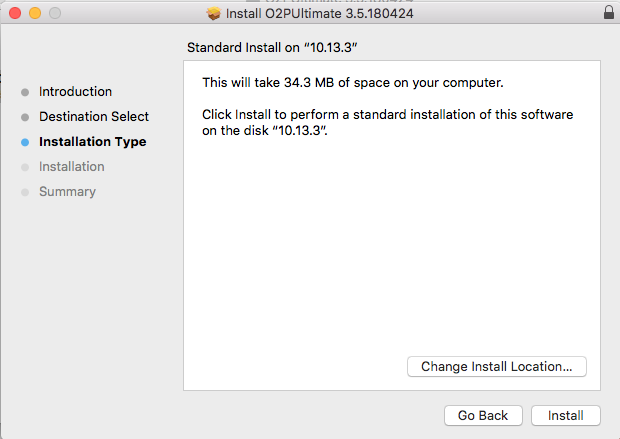This screenshot has height=439, width=620.
Task: Click the package box icon in title bar
Action: 214,13
